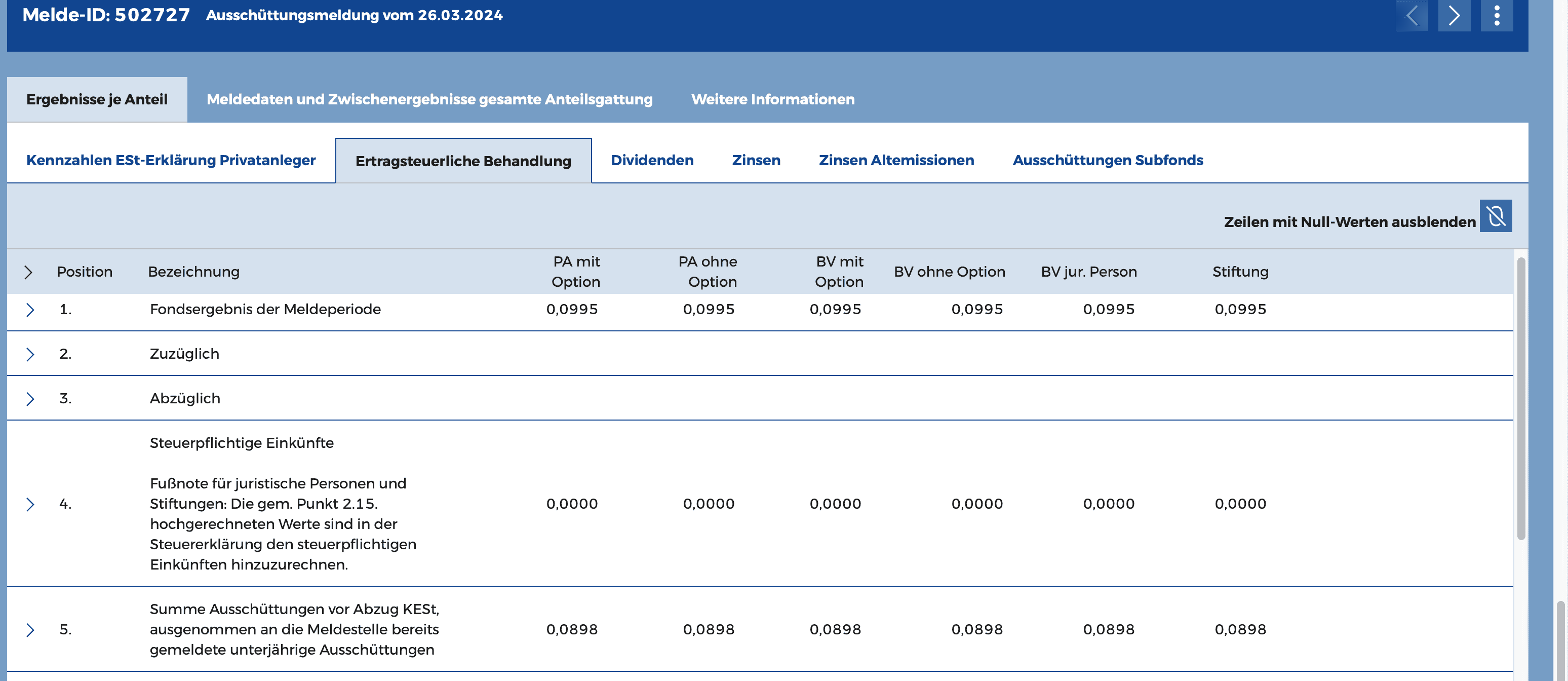Expand all rows via header chevron
This screenshot has width=1568, height=681.
tap(28, 272)
